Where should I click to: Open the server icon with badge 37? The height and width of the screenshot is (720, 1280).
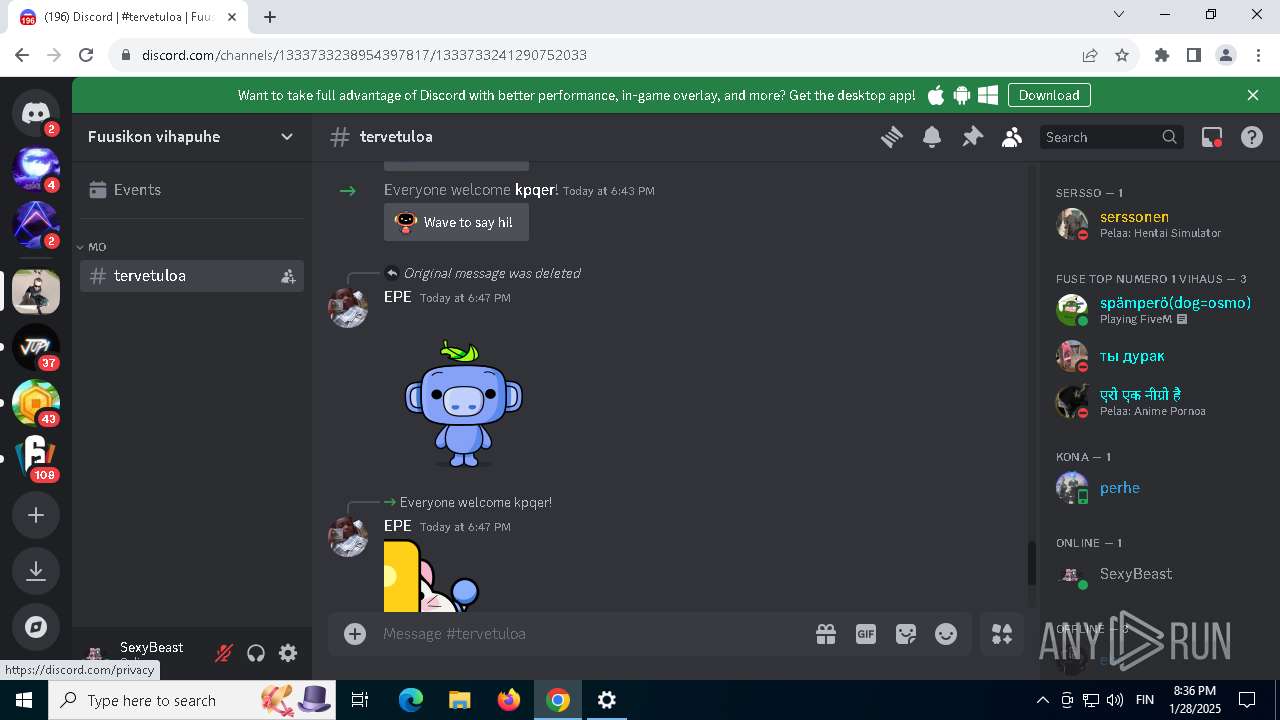point(36,347)
